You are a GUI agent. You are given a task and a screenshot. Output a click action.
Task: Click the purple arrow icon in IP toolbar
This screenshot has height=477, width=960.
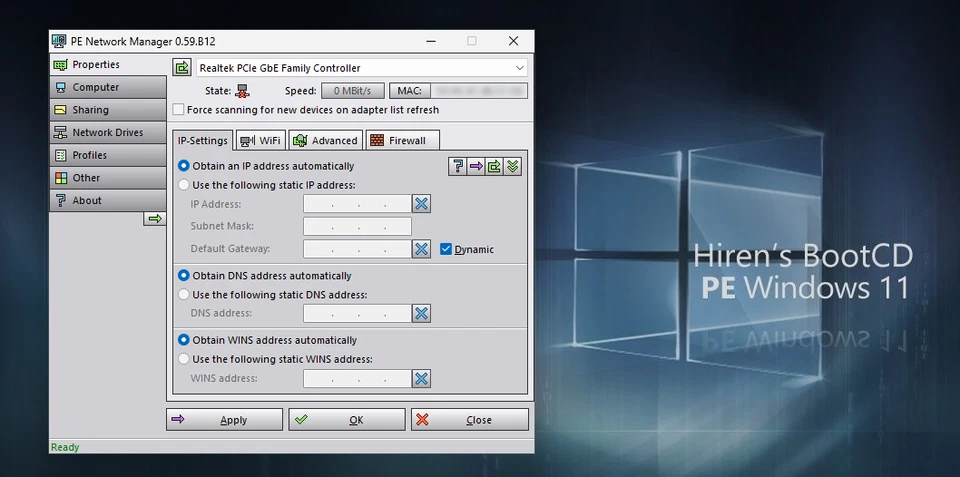475,166
